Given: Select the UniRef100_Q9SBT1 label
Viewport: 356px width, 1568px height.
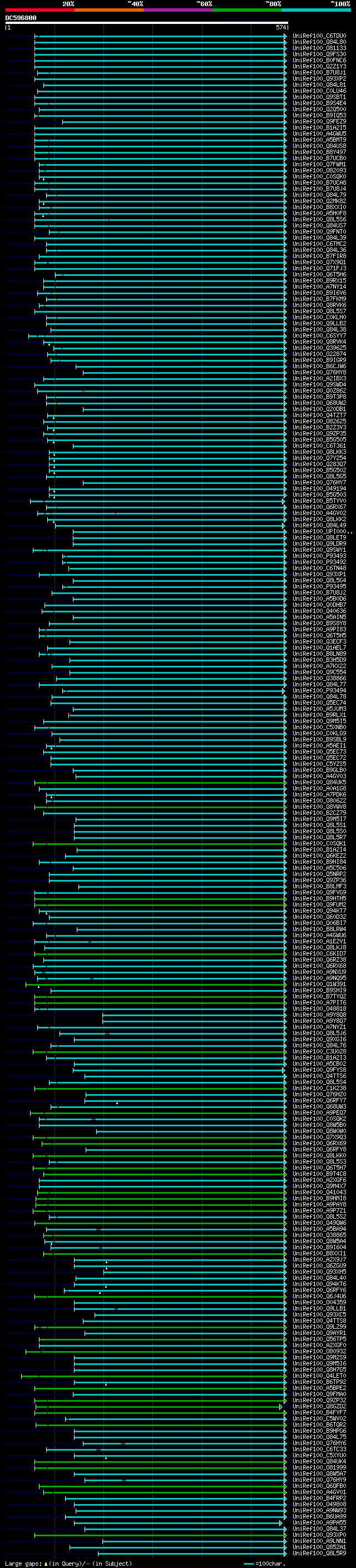Looking at the screenshot, I should point(319,97).
